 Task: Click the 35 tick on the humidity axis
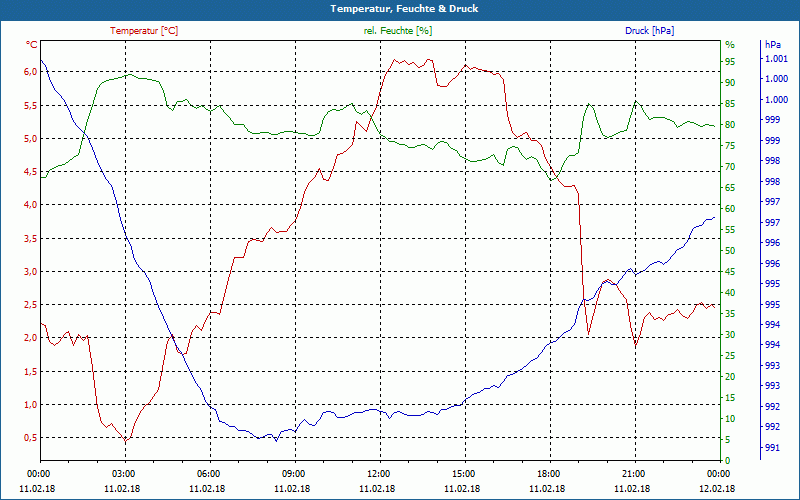[x=730, y=314]
